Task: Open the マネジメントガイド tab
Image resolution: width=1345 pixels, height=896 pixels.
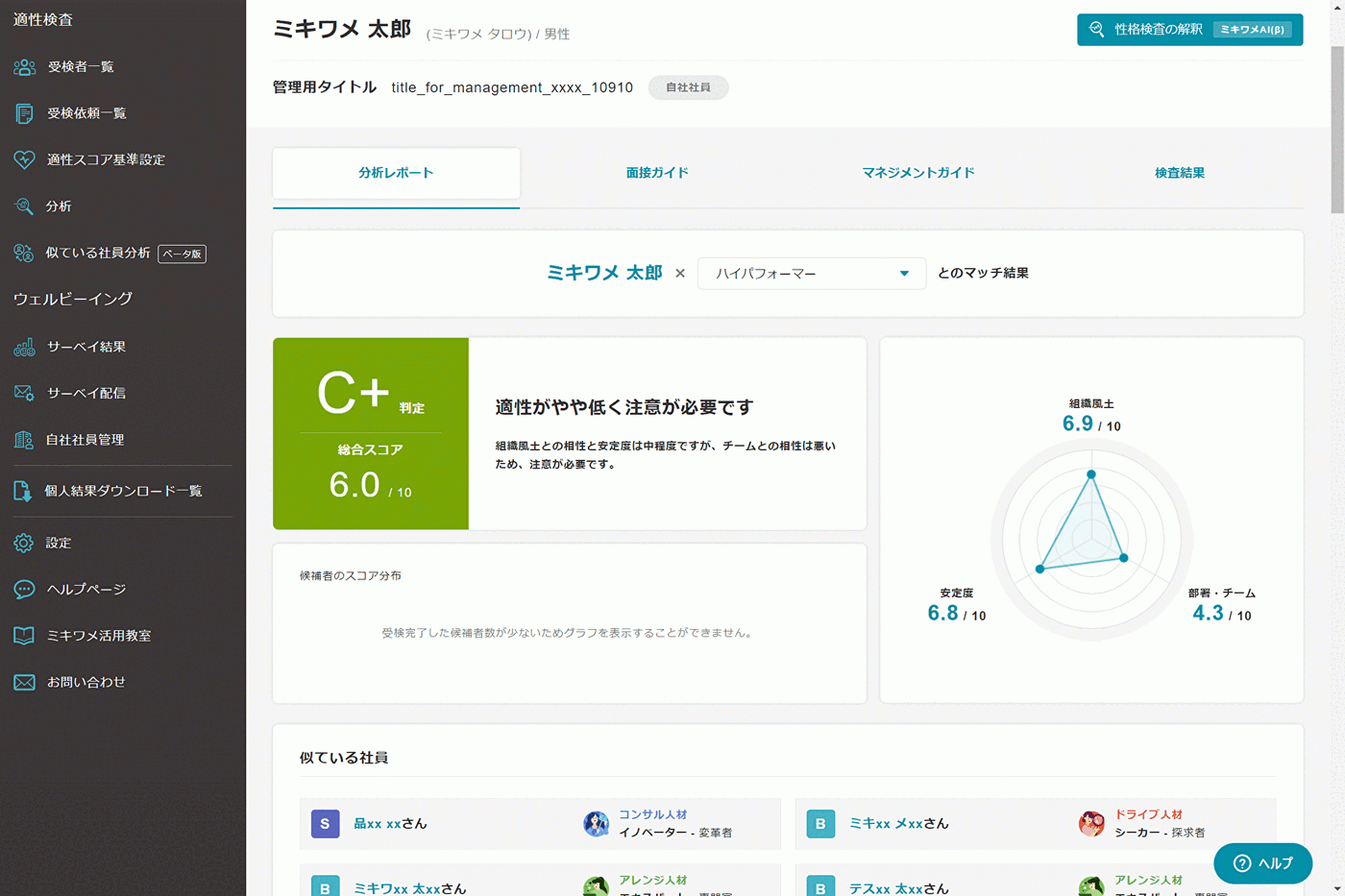Action: point(918,174)
